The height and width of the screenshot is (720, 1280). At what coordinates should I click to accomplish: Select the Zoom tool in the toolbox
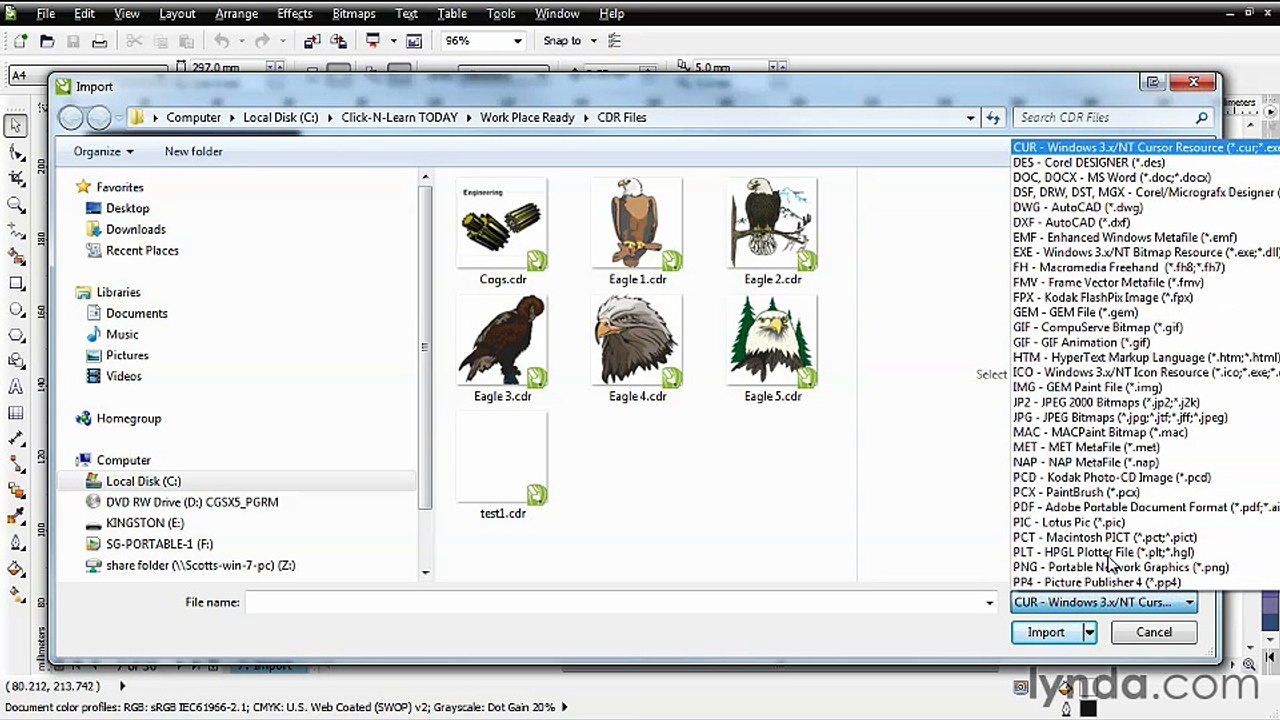pos(15,204)
